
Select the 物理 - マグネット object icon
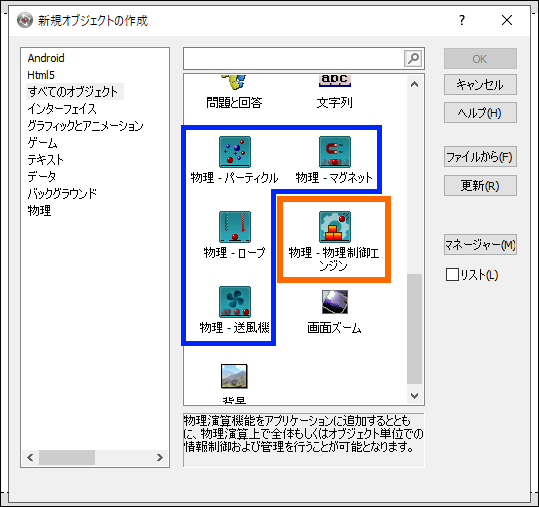(x=335, y=152)
